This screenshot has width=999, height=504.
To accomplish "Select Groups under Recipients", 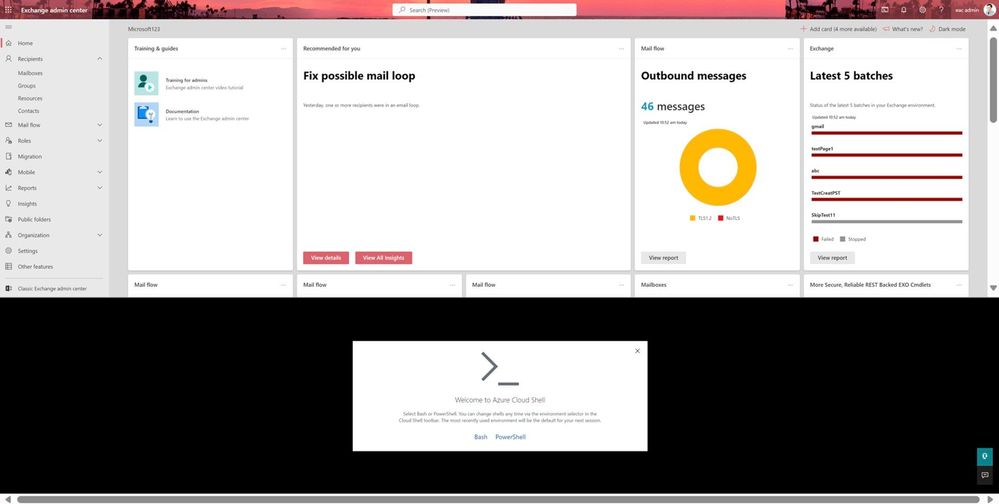I will click(x=27, y=85).
